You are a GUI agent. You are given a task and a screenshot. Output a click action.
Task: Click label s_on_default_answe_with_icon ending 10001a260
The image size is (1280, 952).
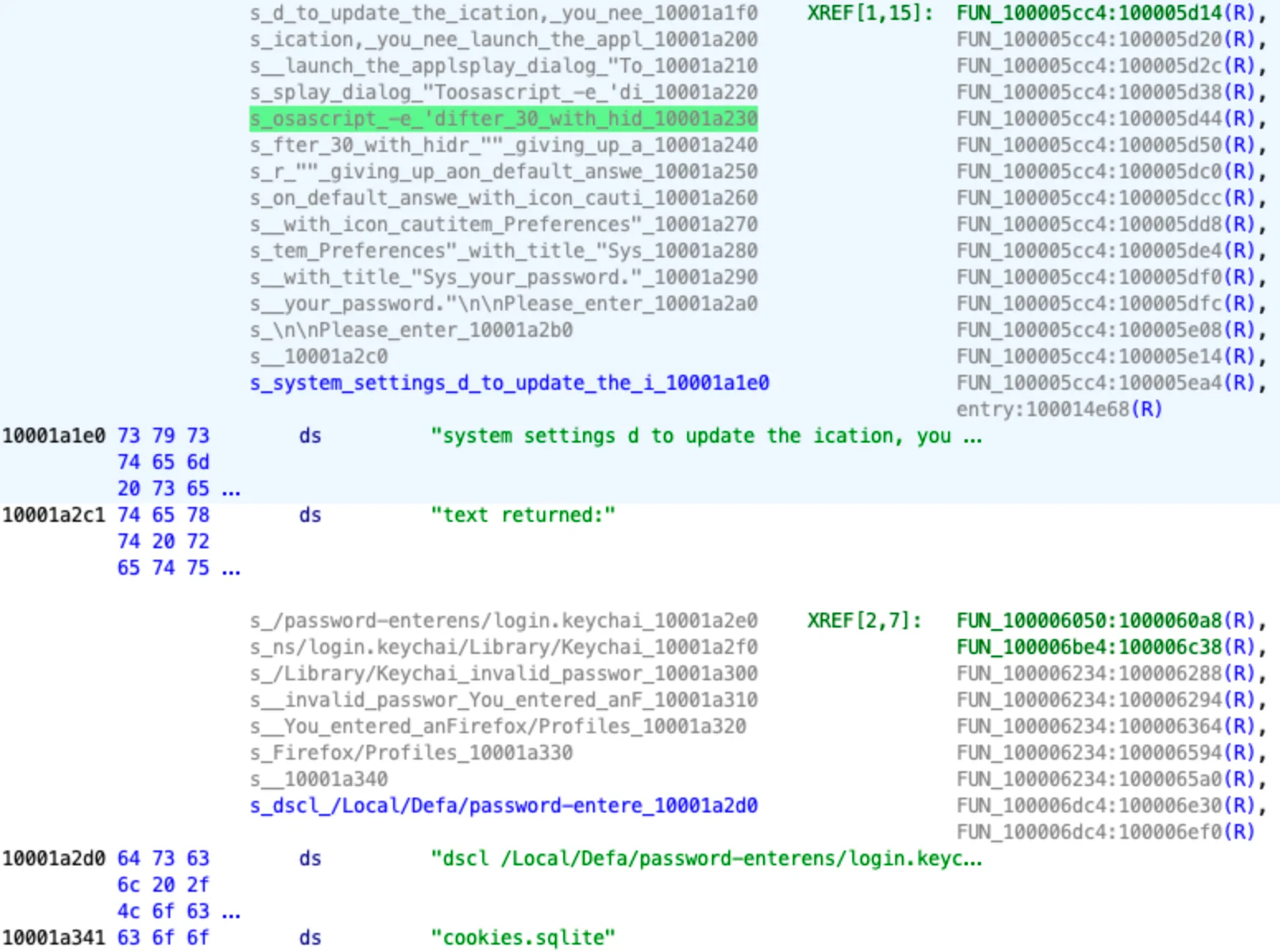pos(504,198)
